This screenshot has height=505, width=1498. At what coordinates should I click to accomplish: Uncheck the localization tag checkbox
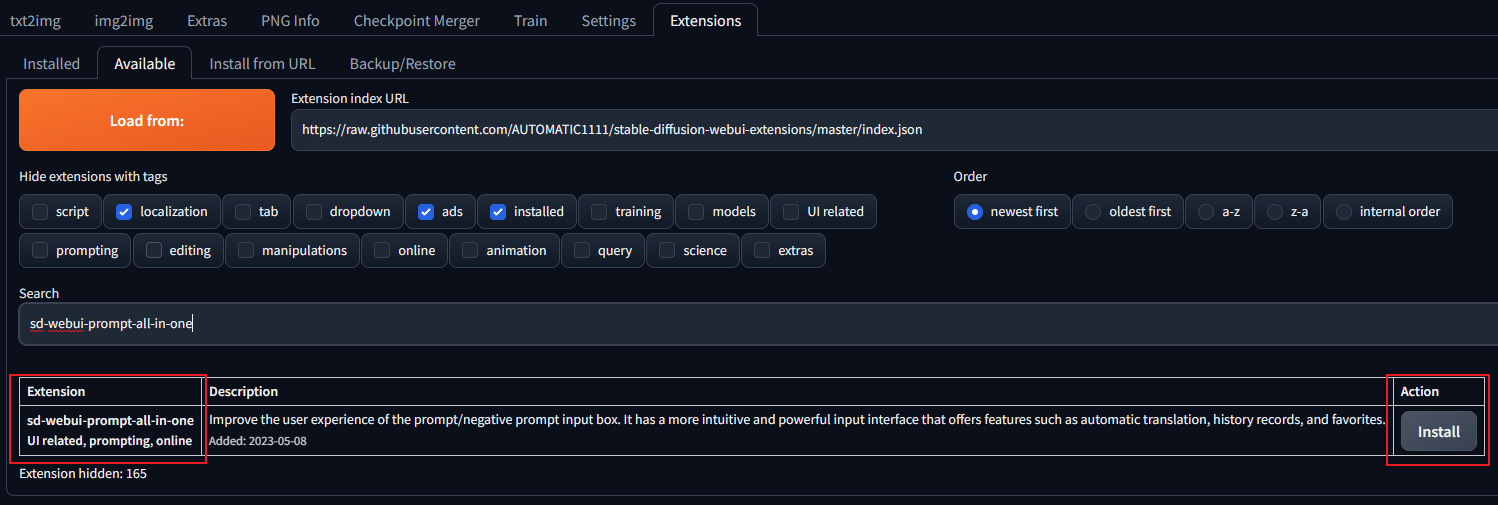point(124,212)
